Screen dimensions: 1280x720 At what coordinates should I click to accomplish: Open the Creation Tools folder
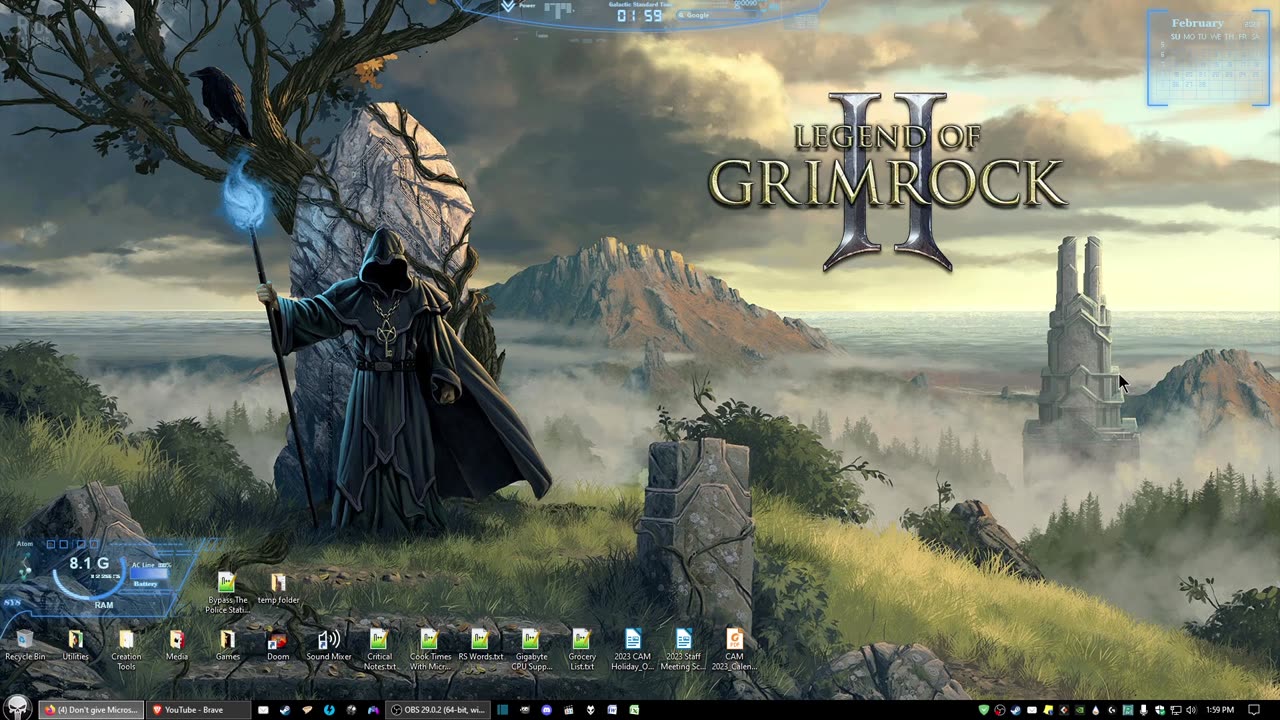[x=126, y=649]
